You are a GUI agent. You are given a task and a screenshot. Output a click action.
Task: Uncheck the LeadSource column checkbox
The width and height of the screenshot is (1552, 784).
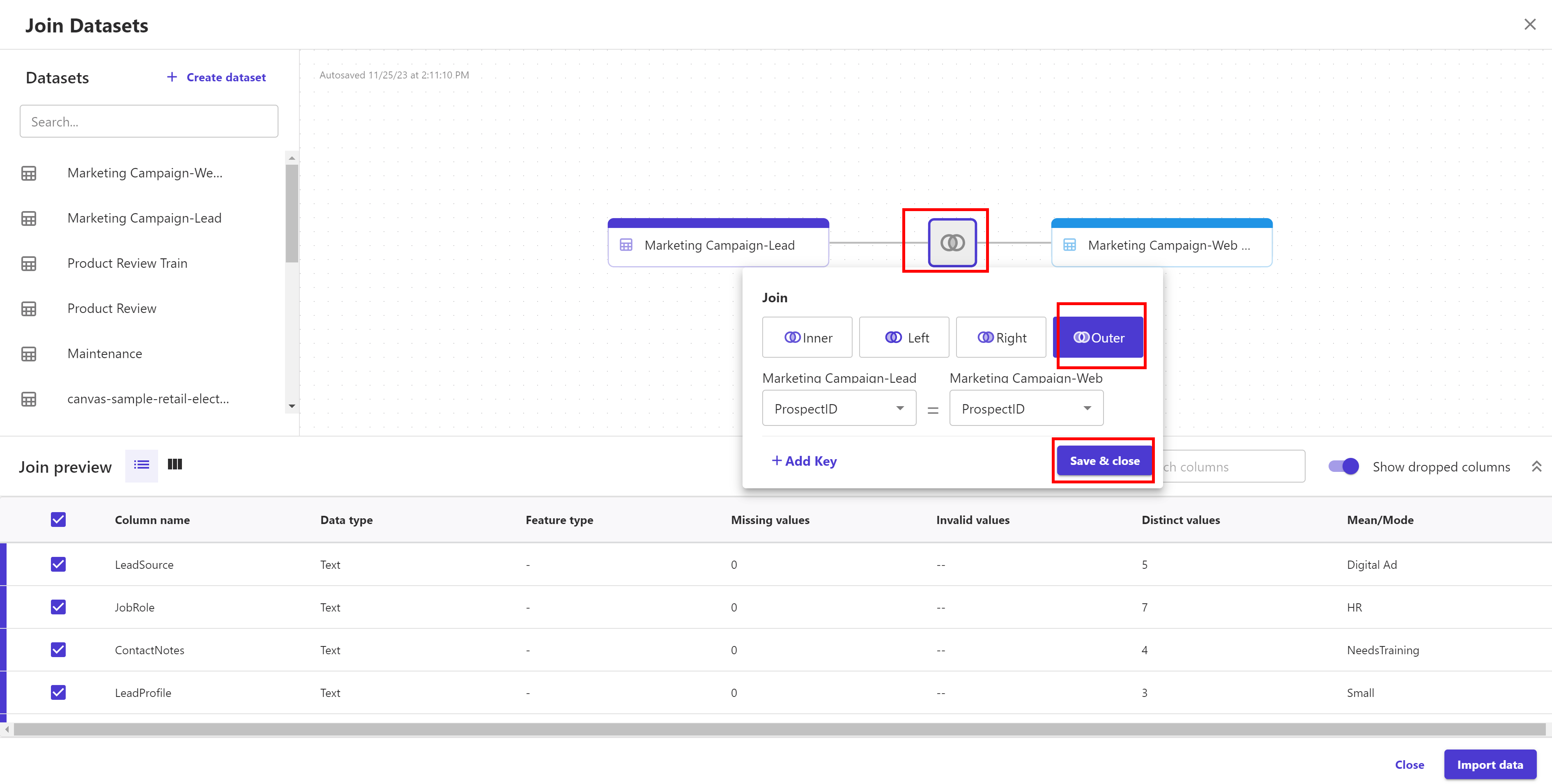[58, 564]
